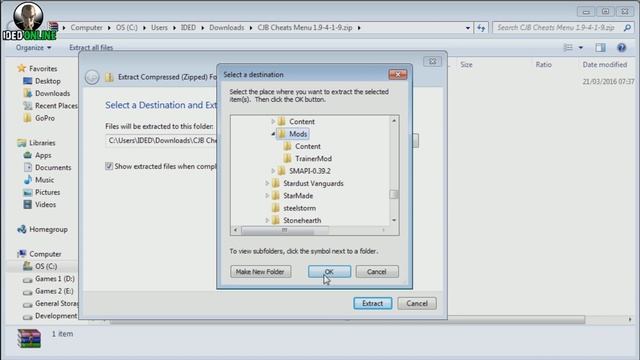Open the Organize menu
The height and width of the screenshot is (360, 640).
[x=33, y=48]
